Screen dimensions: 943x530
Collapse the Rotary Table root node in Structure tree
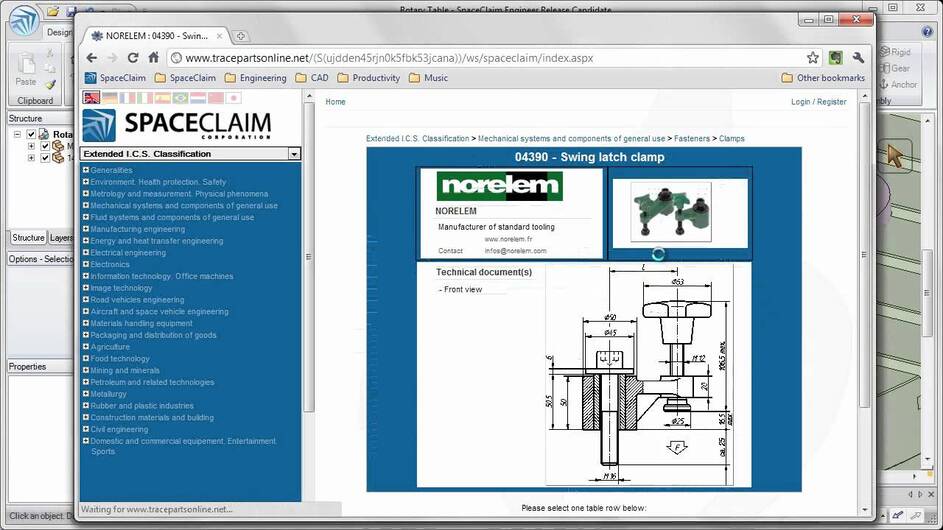click(x=17, y=134)
